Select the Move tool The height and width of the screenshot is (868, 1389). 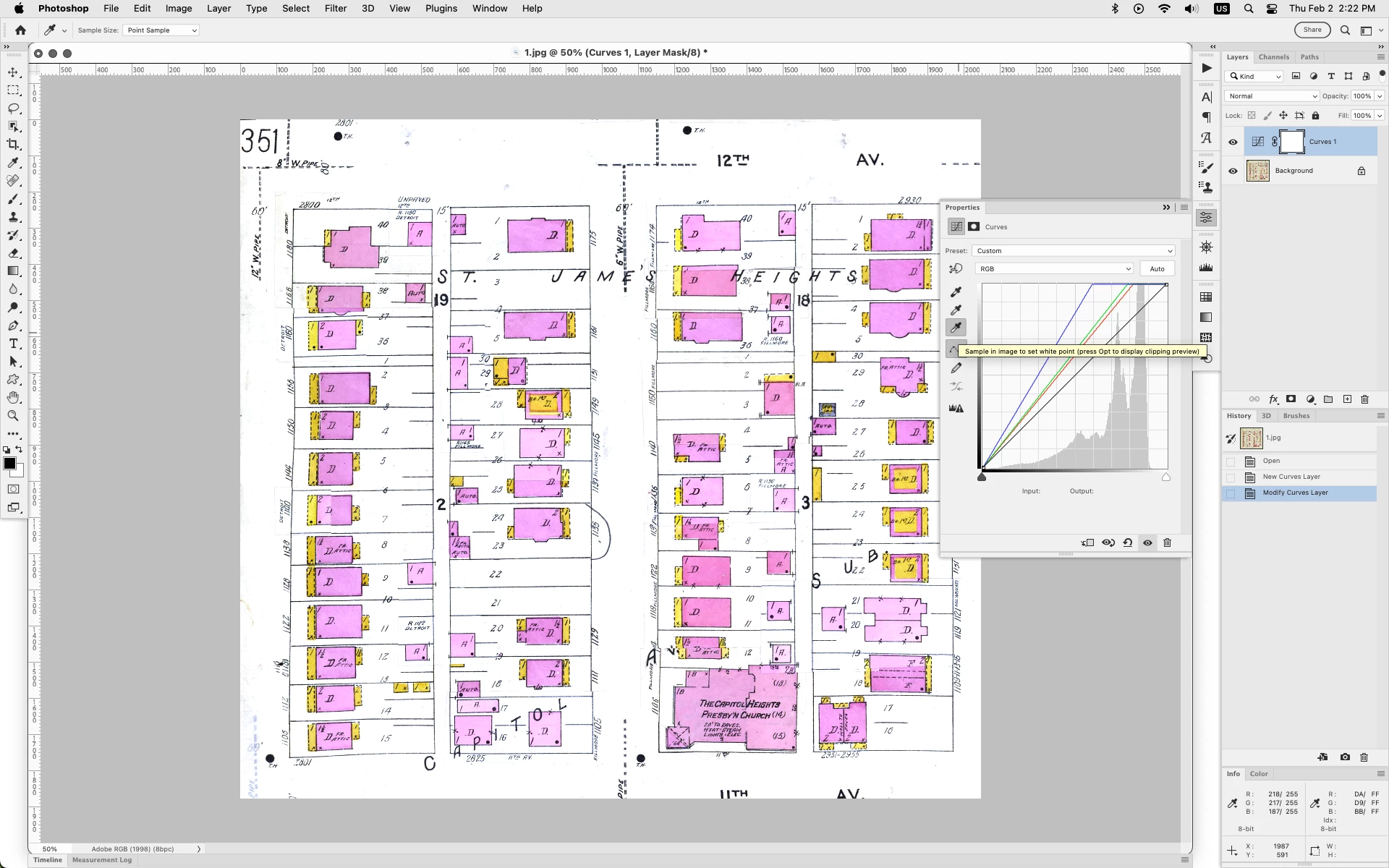coord(13,72)
